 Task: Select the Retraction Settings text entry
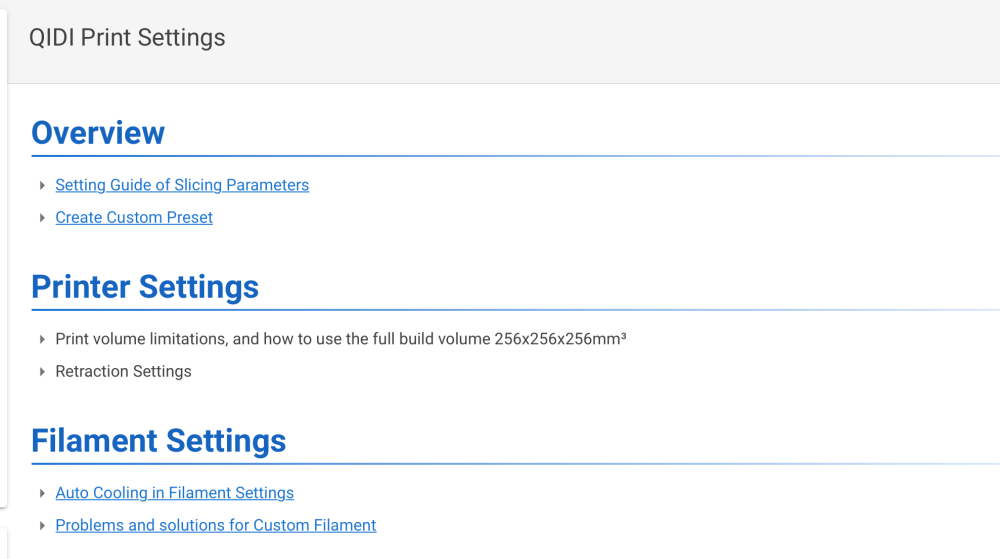(x=123, y=371)
